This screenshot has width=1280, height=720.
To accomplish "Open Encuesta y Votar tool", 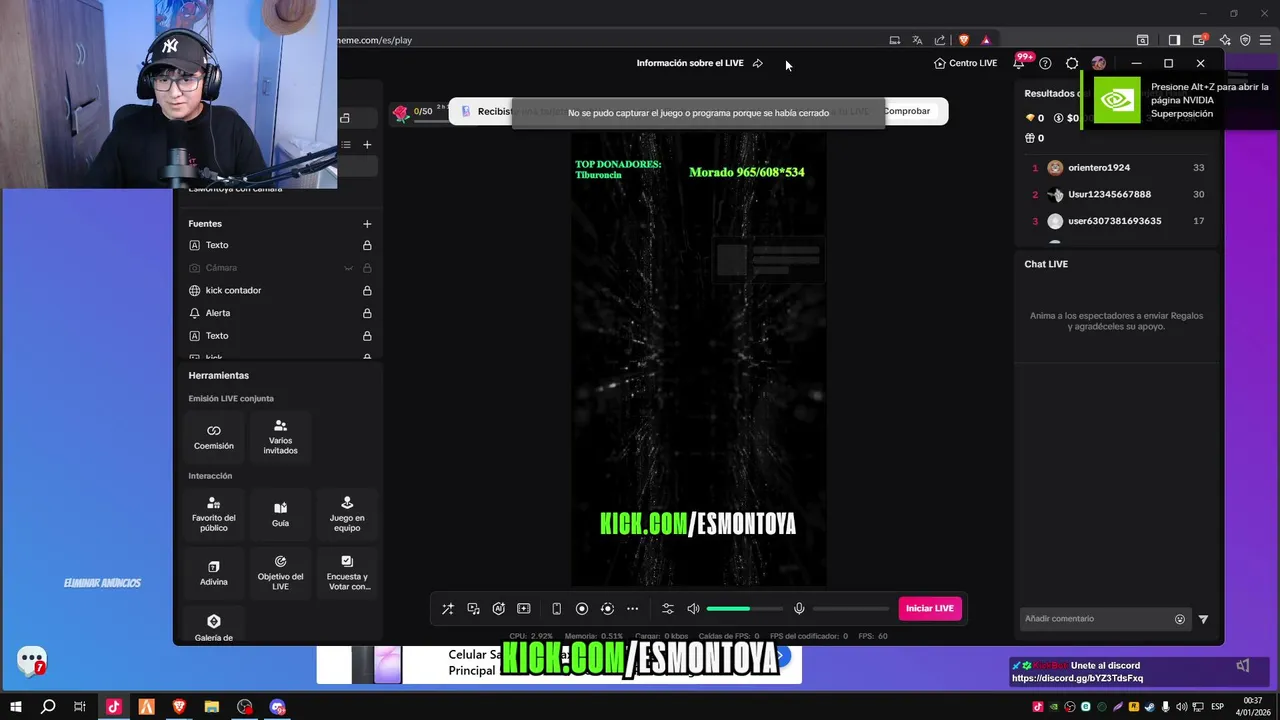I will [x=347, y=573].
